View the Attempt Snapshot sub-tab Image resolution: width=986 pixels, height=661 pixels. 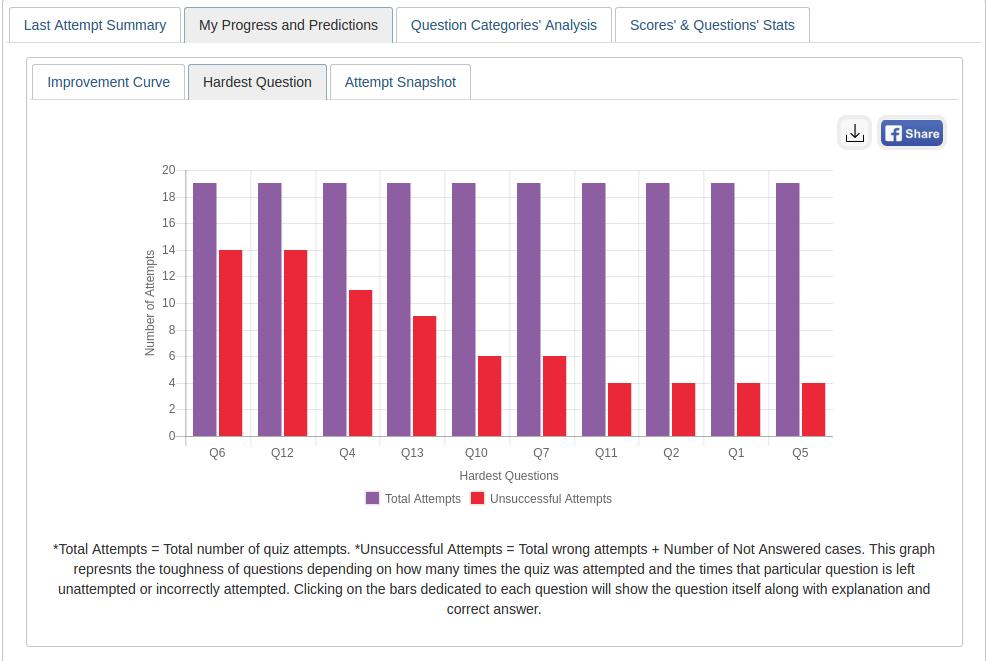pos(400,82)
